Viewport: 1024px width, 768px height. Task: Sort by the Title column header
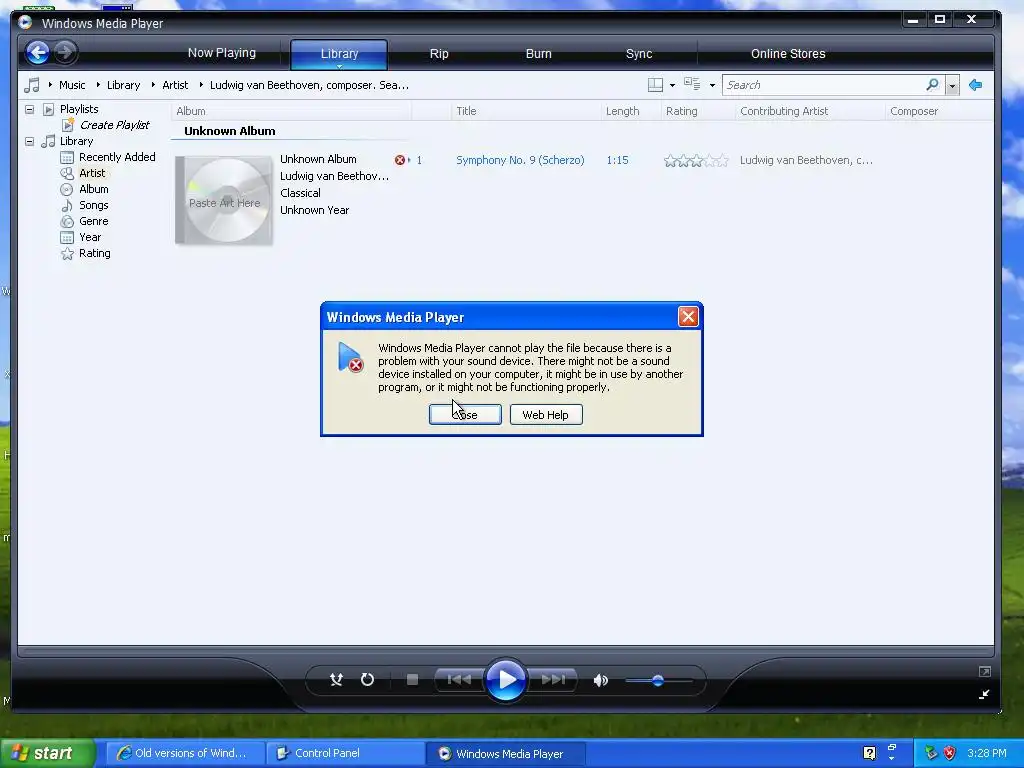pos(526,111)
